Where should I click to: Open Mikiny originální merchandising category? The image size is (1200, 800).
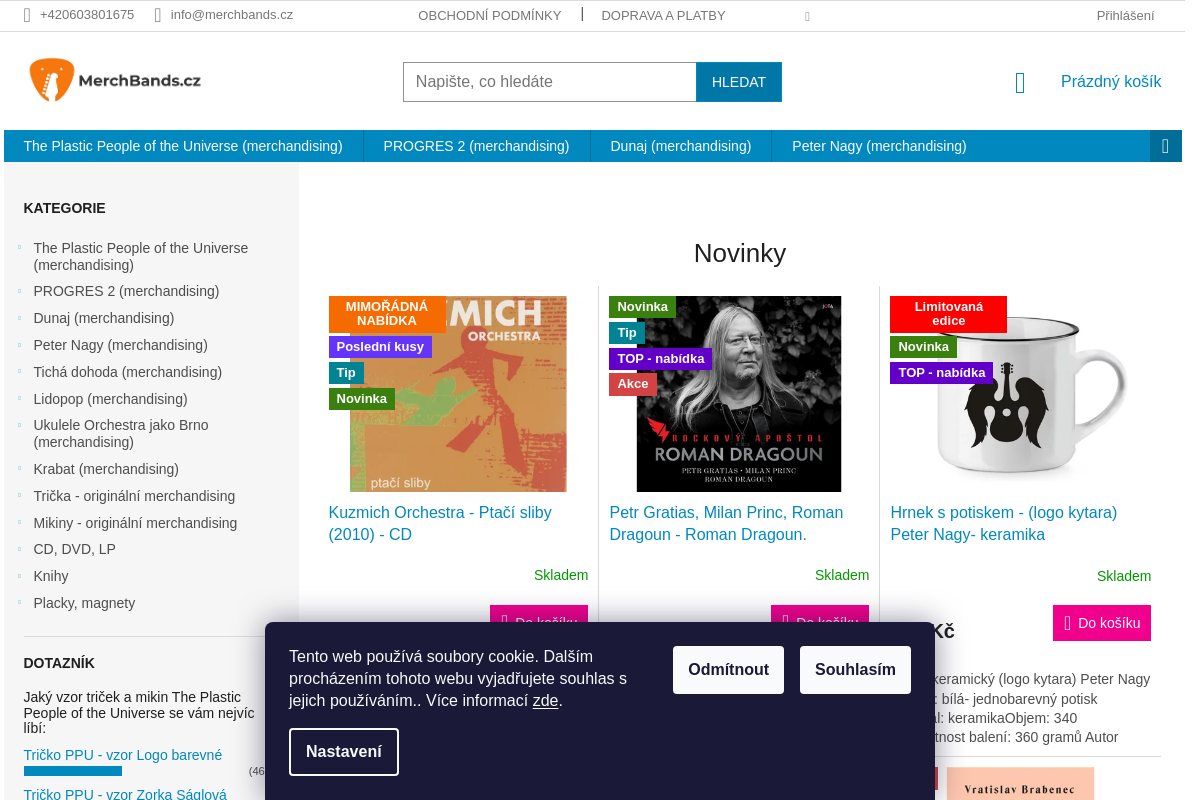[x=135, y=523]
